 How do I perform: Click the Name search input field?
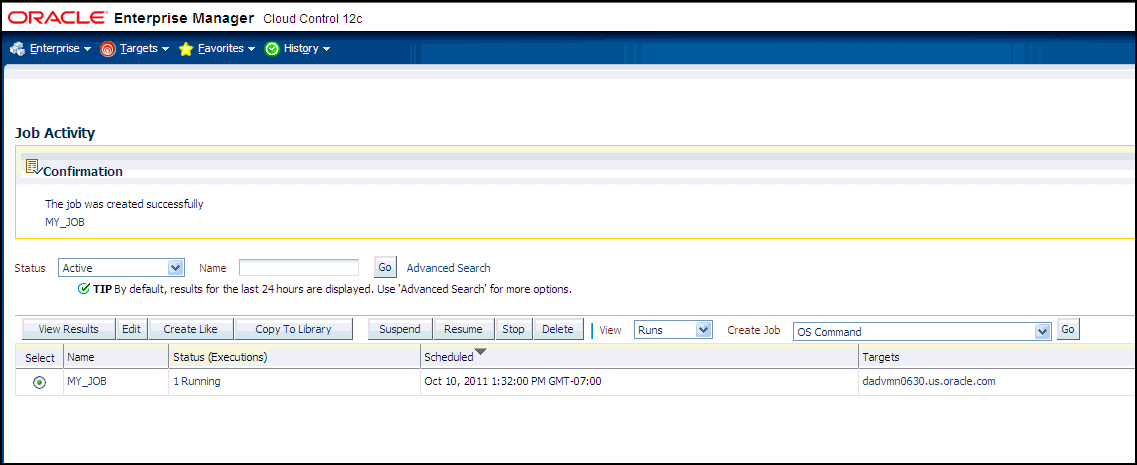299,268
